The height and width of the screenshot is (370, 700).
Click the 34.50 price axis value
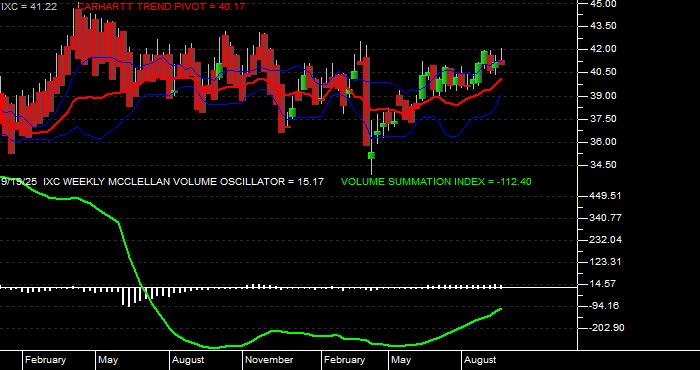603,165
